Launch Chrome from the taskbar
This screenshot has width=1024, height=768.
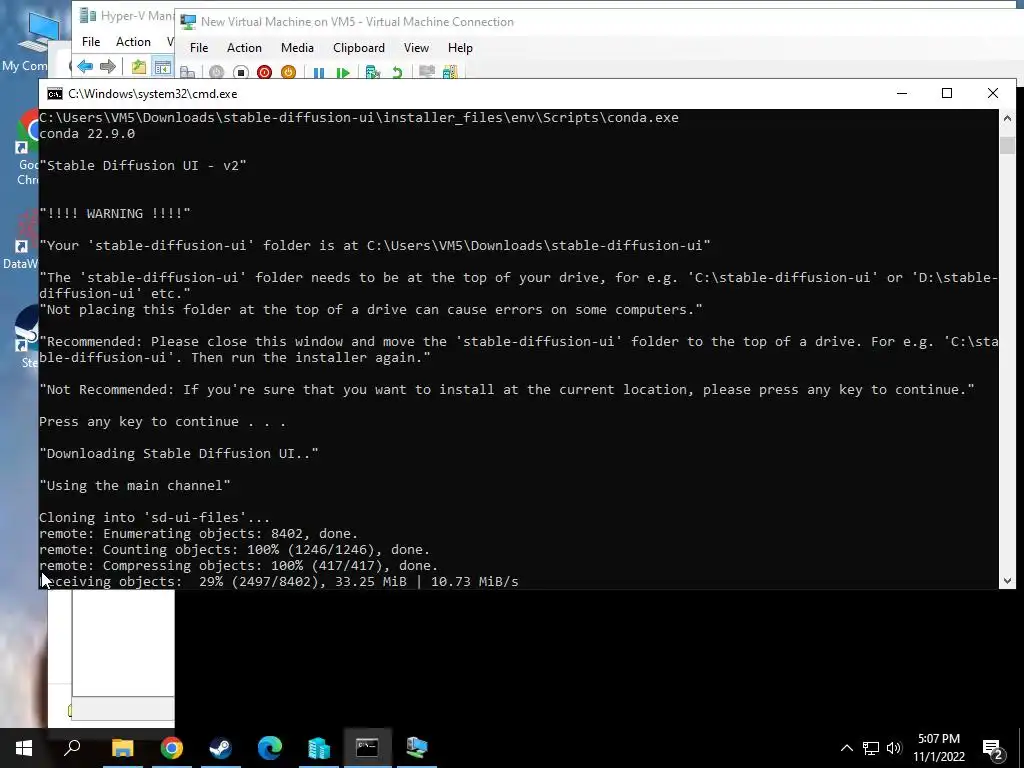click(x=171, y=748)
